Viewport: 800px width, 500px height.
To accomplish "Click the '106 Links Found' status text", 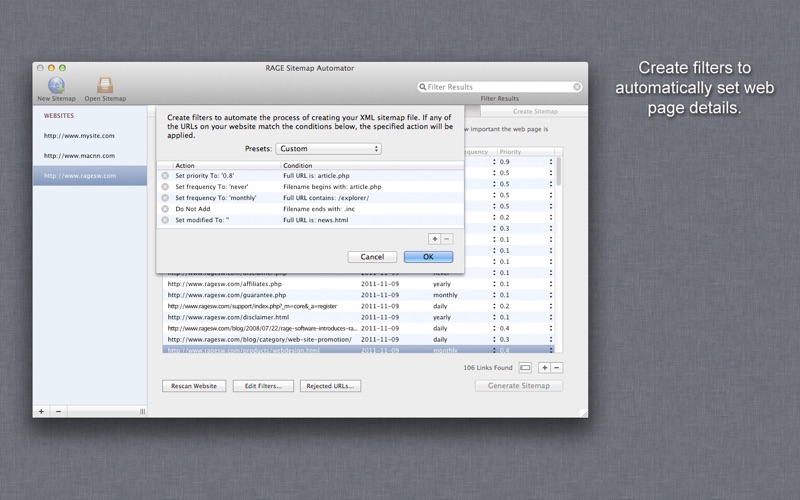I will [x=488, y=367].
